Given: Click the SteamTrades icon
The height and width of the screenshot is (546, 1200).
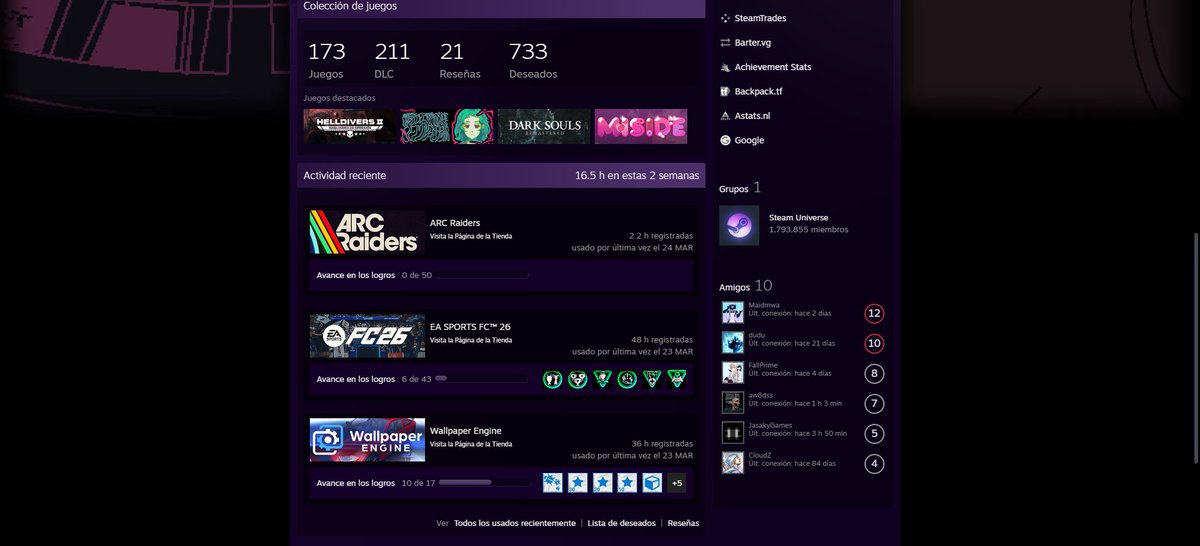Looking at the screenshot, I should point(725,18).
